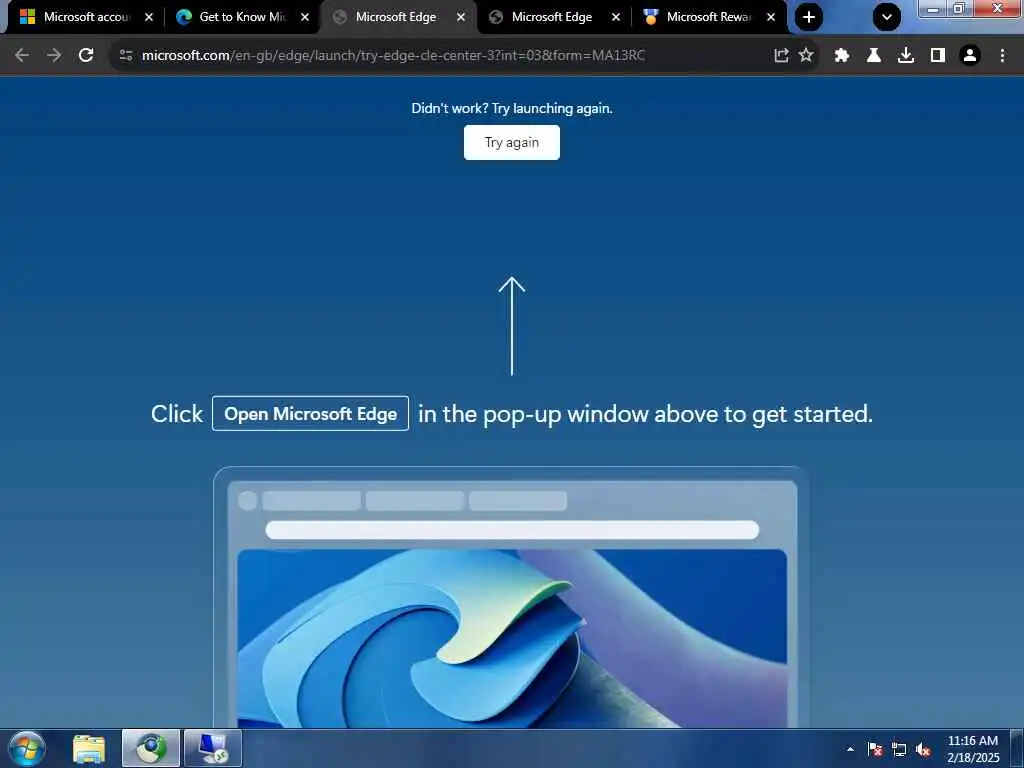This screenshot has width=1024, height=768.
Task: Share this page icon
Action: [x=781, y=56]
